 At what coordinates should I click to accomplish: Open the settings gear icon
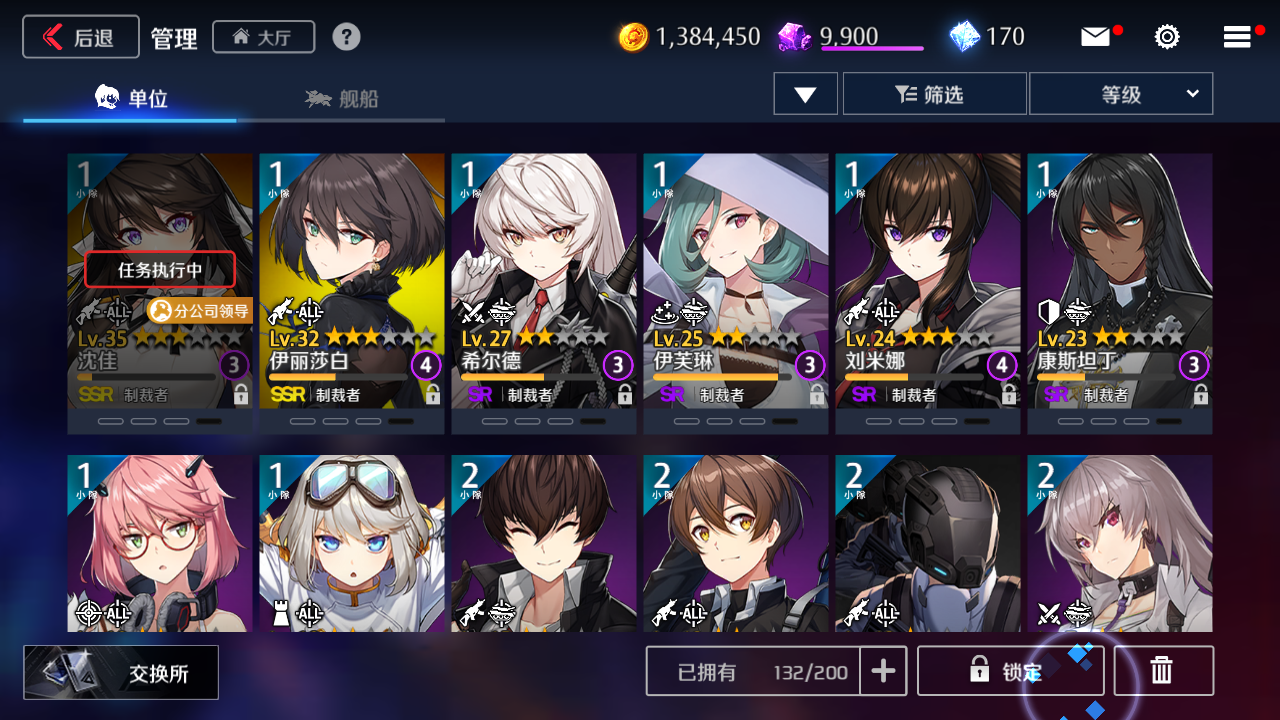point(1166,37)
